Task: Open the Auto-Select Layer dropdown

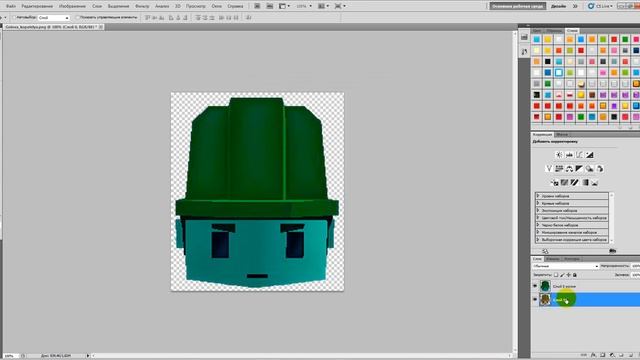Action: (53, 18)
